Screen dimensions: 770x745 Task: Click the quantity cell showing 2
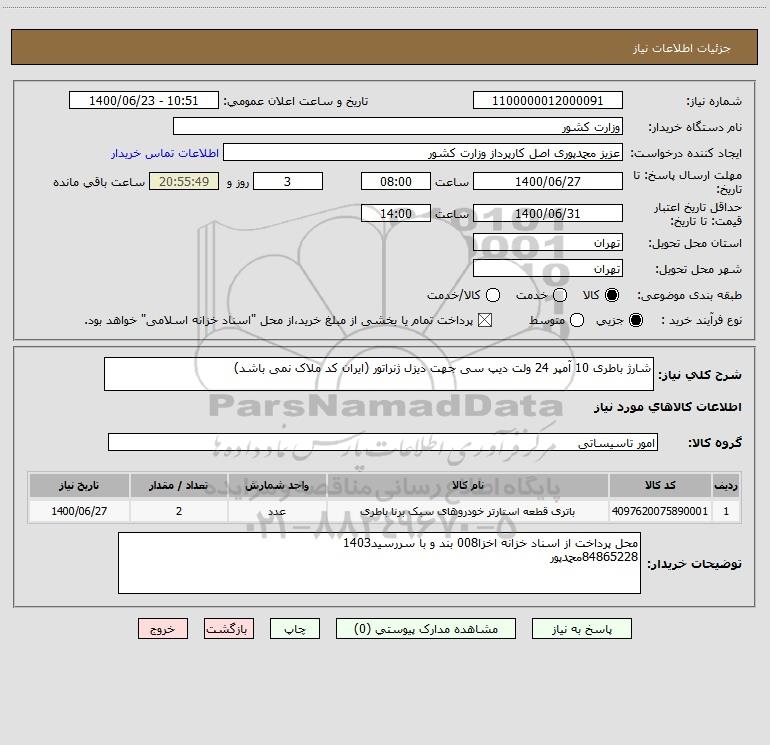179,511
